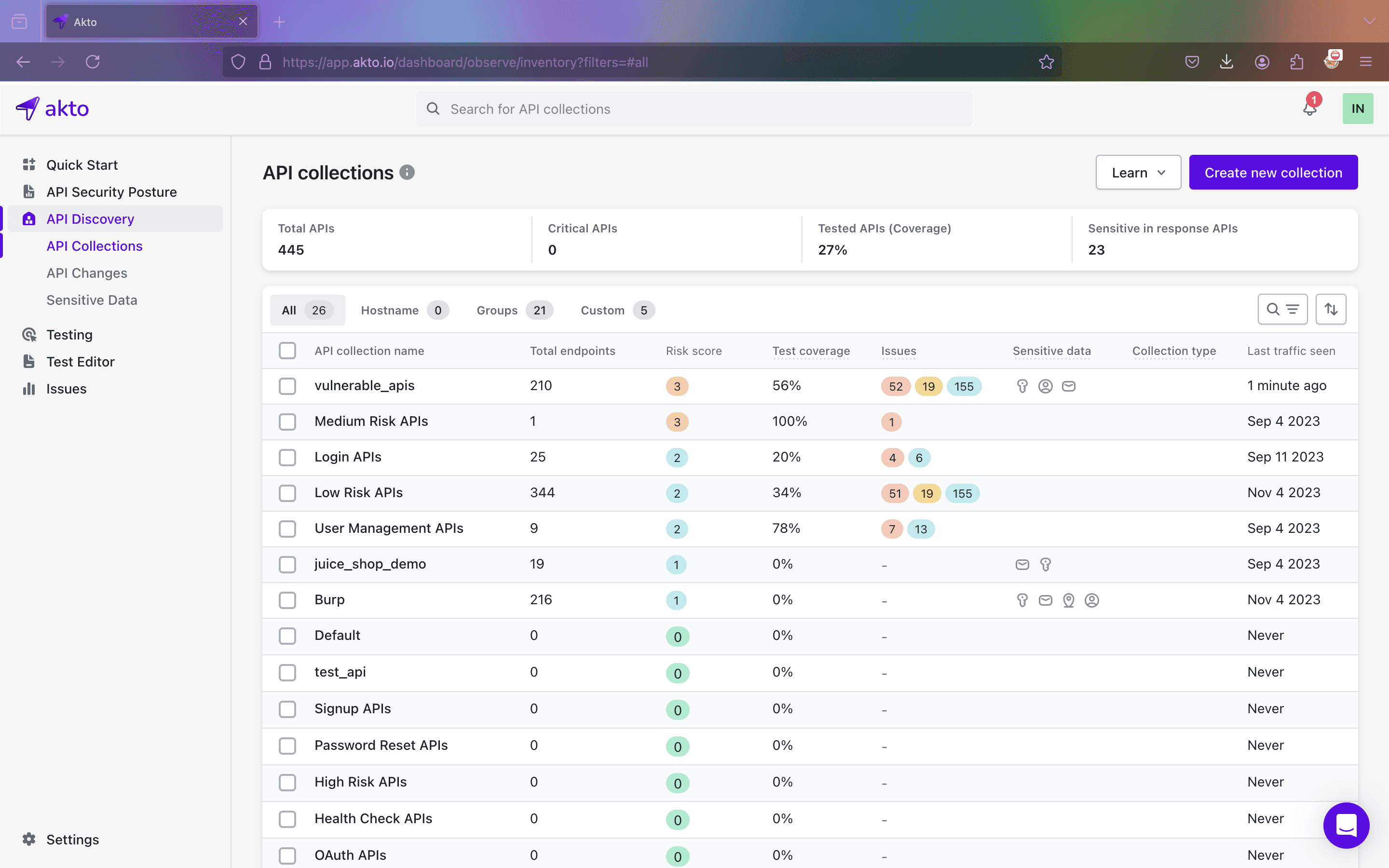Screen dimensions: 1389x868
Task: Click the search icon above collections table
Action: click(1274, 309)
